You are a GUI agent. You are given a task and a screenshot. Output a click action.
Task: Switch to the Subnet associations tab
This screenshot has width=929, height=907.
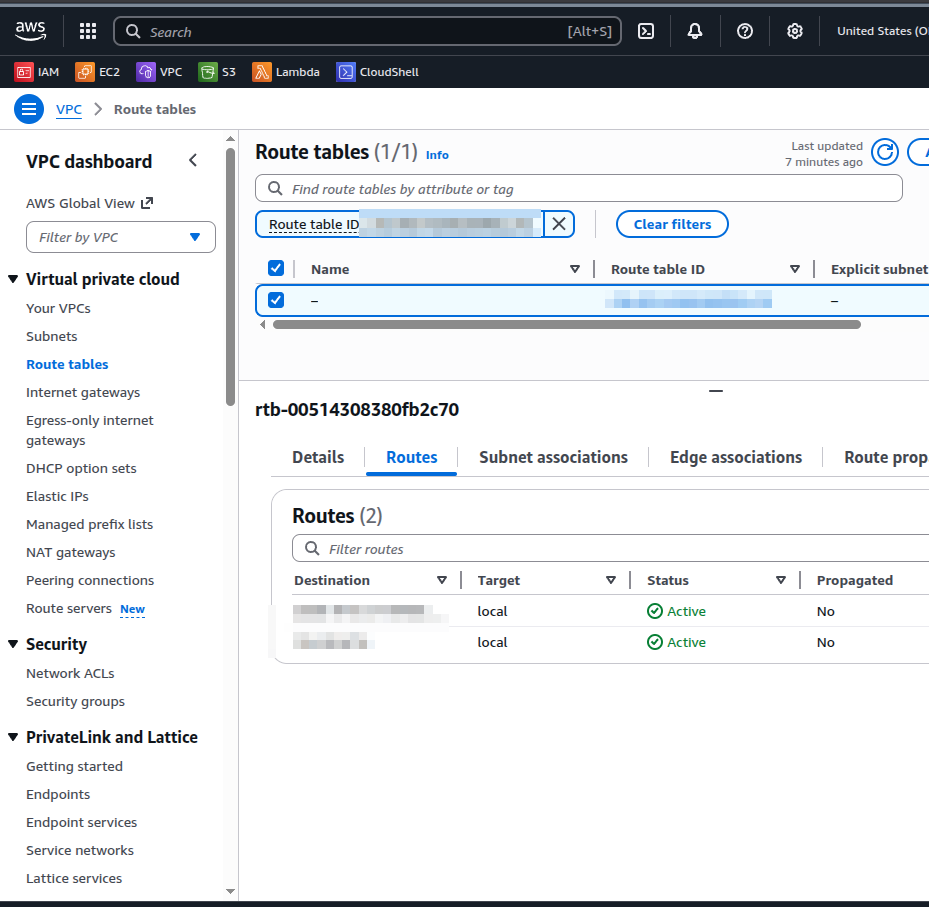[553, 457]
